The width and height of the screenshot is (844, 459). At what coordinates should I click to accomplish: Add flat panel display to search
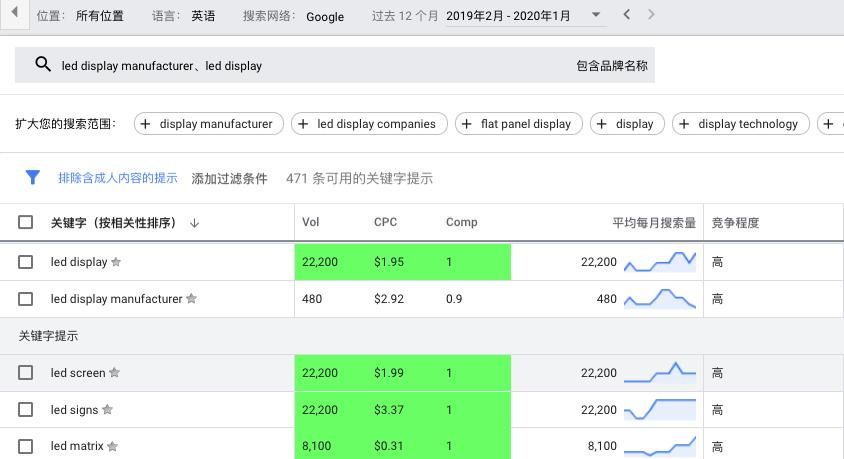[519, 124]
